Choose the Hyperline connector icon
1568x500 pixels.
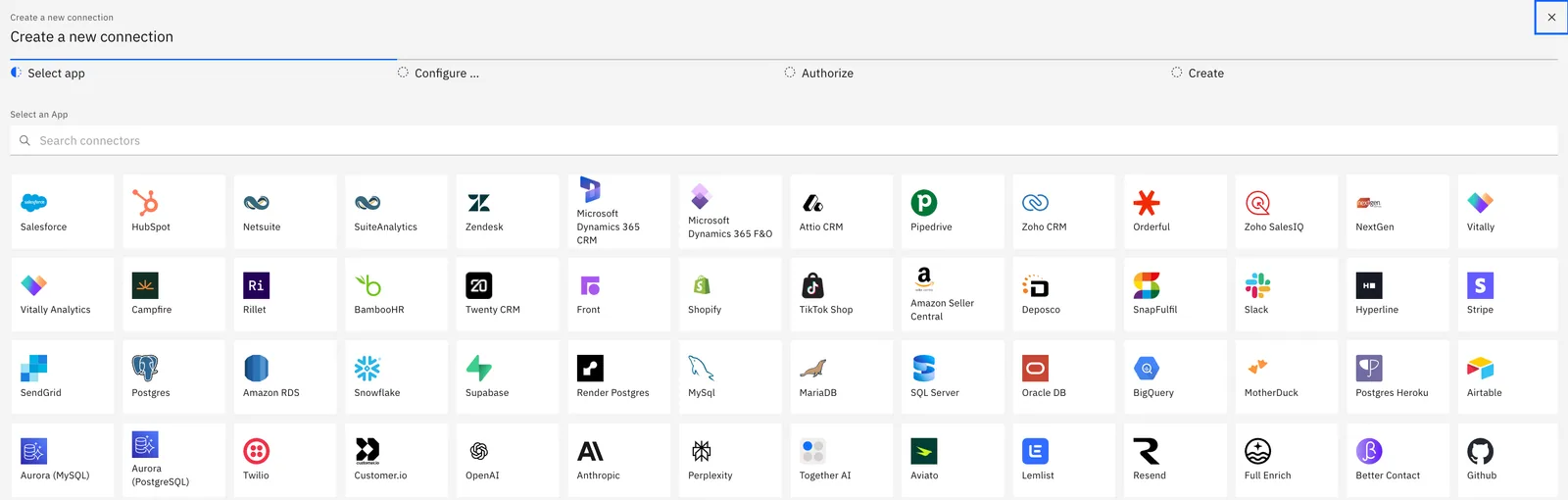coord(1369,285)
